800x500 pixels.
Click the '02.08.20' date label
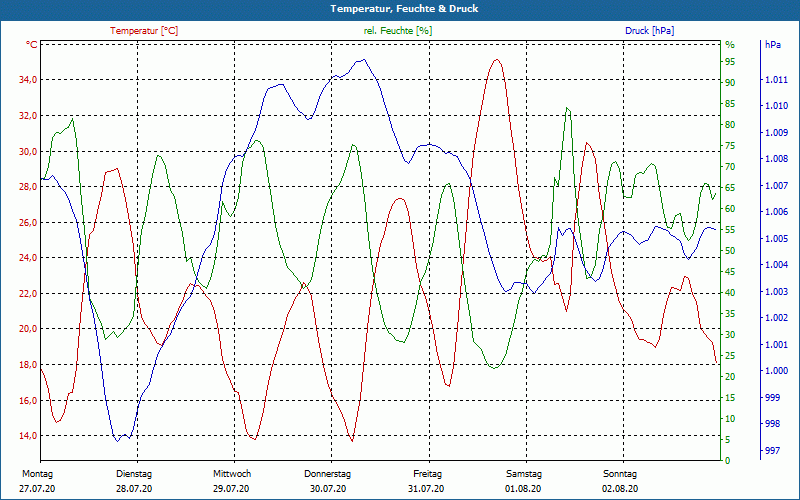620,488
